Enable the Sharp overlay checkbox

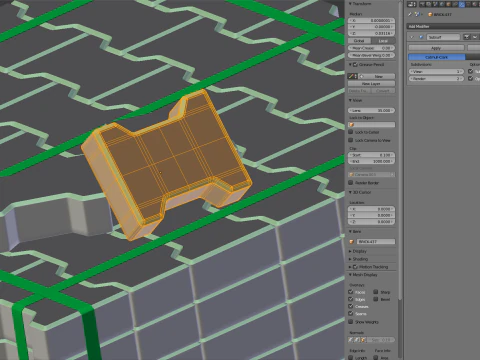tap(376, 292)
